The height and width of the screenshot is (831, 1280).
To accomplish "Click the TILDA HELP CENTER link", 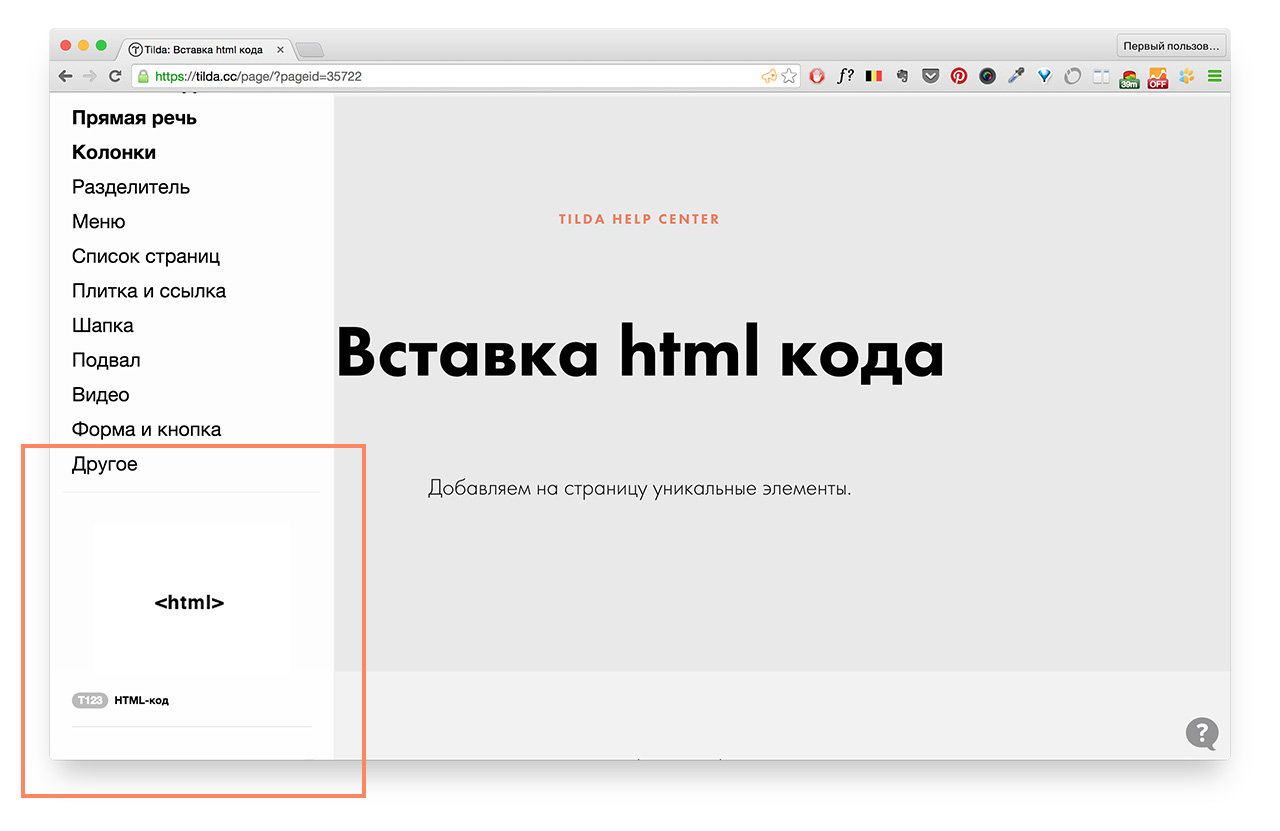I will [x=639, y=219].
